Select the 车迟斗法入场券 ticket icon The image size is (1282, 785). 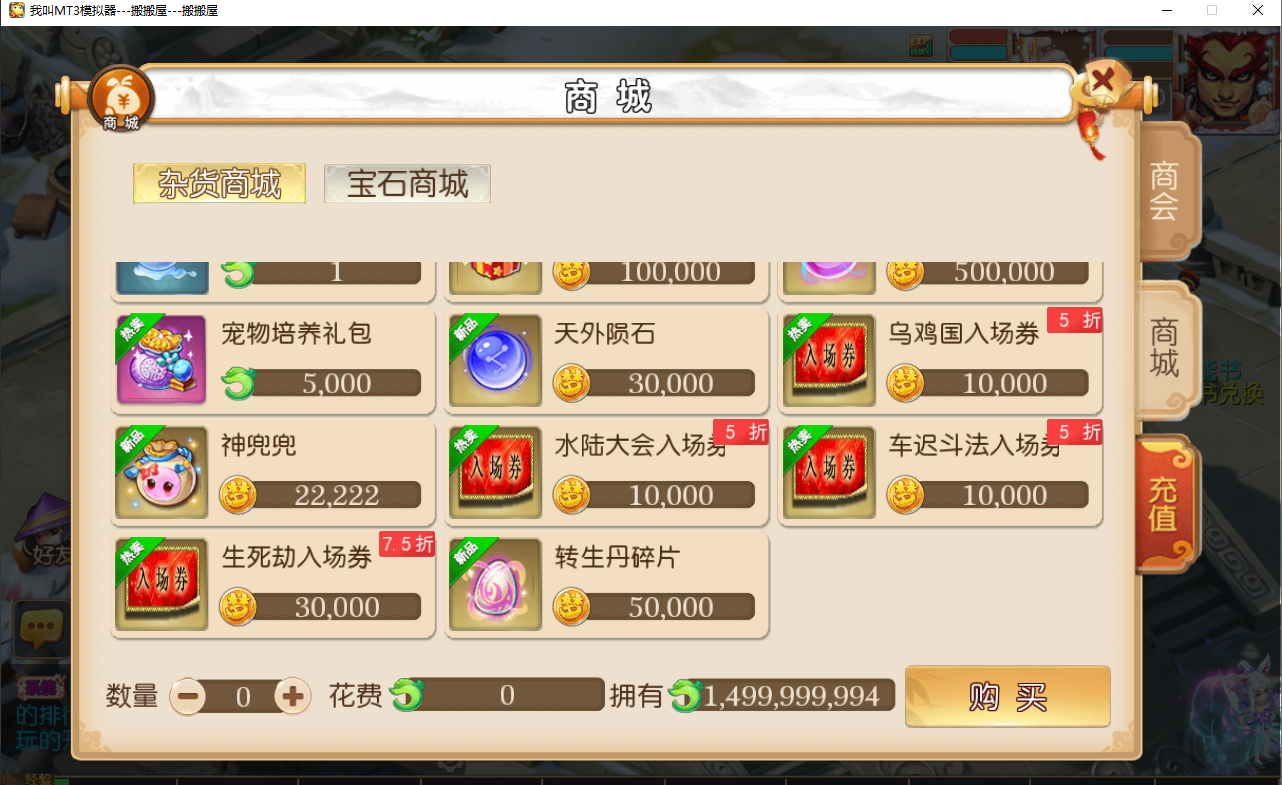(830, 472)
